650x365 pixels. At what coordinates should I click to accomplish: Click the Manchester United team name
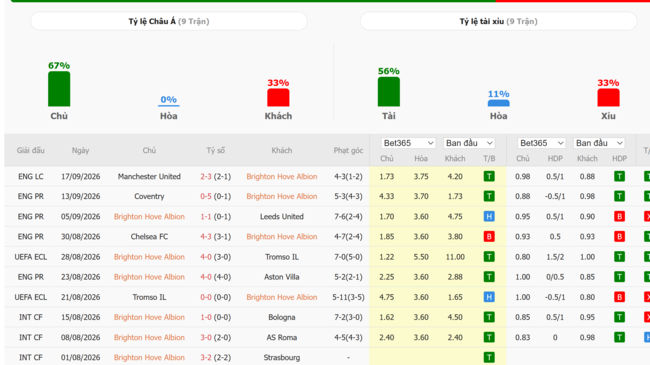(149, 176)
